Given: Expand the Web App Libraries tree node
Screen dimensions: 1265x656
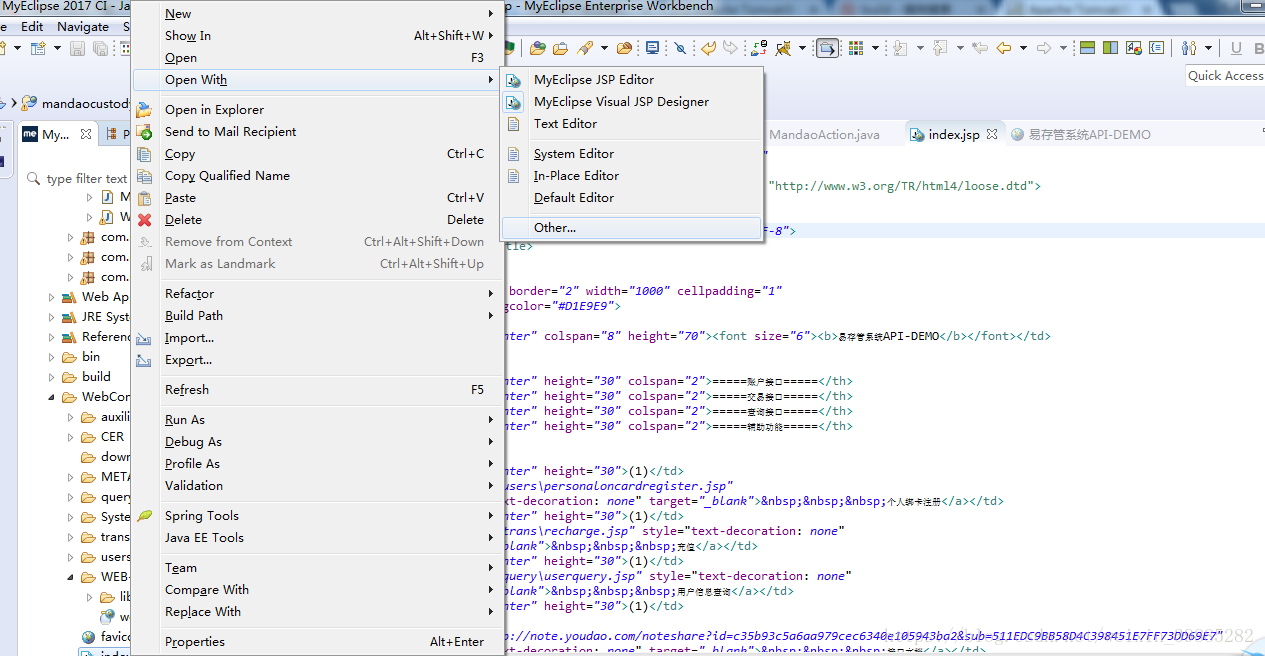Looking at the screenshot, I should 52,297.
